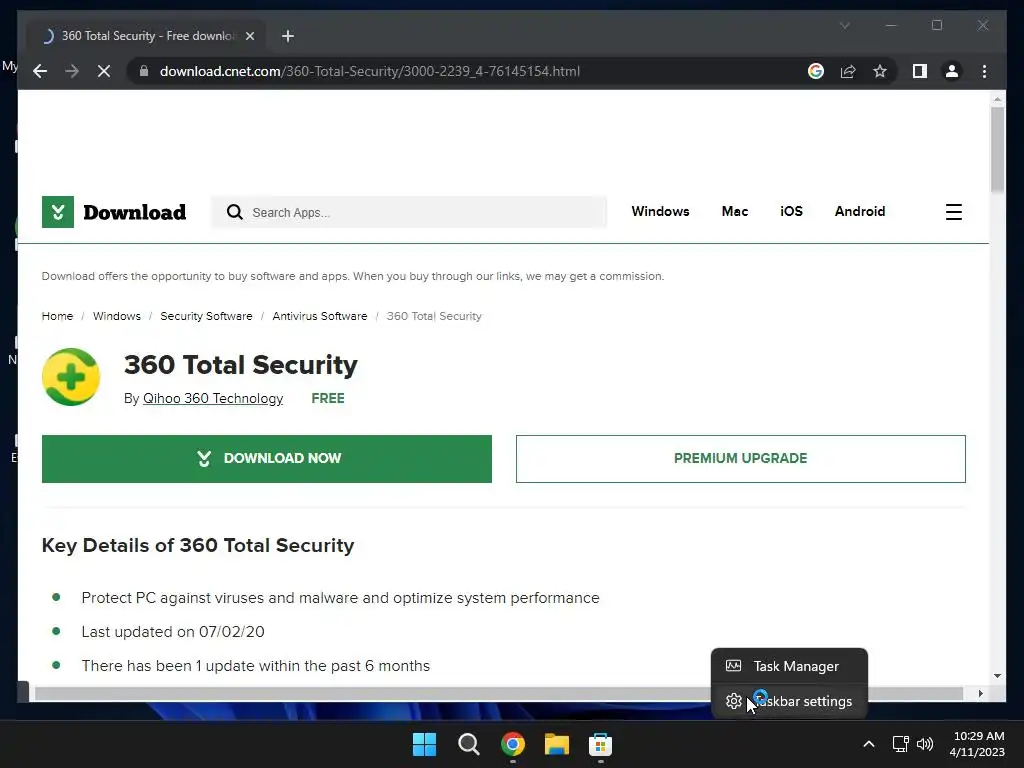Image resolution: width=1024 pixels, height=768 pixels.
Task: Click the share page icon
Action: [848, 71]
